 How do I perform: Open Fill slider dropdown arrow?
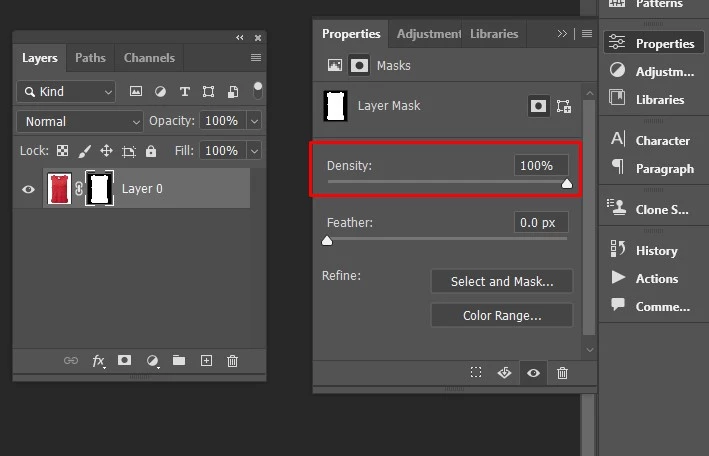pyautogui.click(x=255, y=151)
